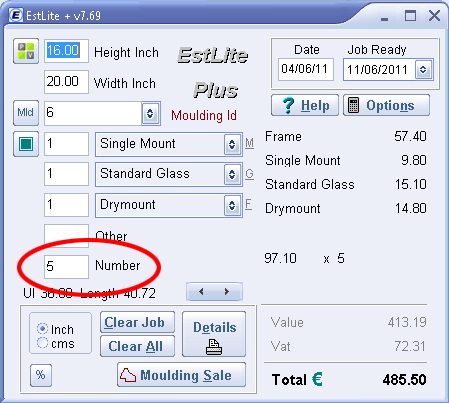Image resolution: width=449 pixels, height=403 pixels.
Task: Click the Help button
Action: tap(305, 105)
